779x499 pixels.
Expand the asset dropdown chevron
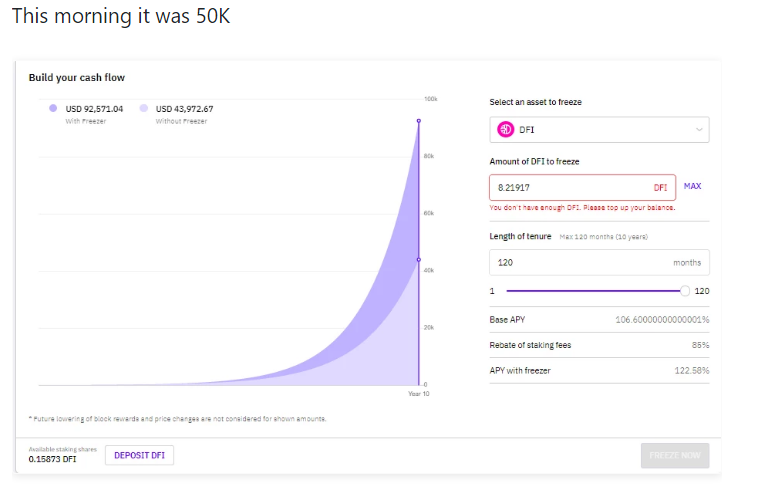click(x=699, y=130)
